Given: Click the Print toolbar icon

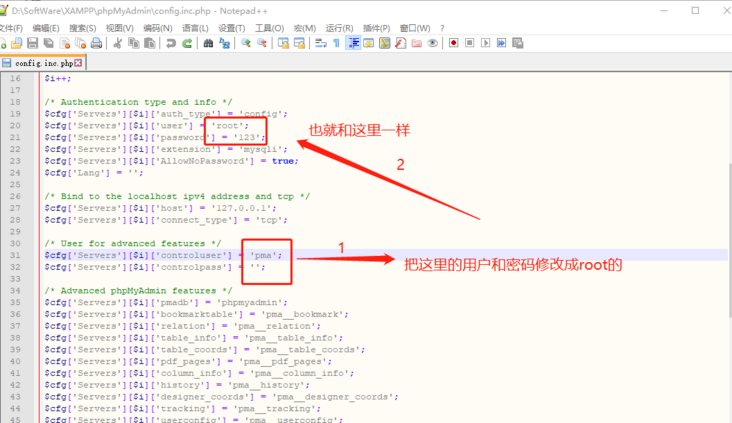Looking at the screenshot, I should pyautogui.click(x=96, y=43).
